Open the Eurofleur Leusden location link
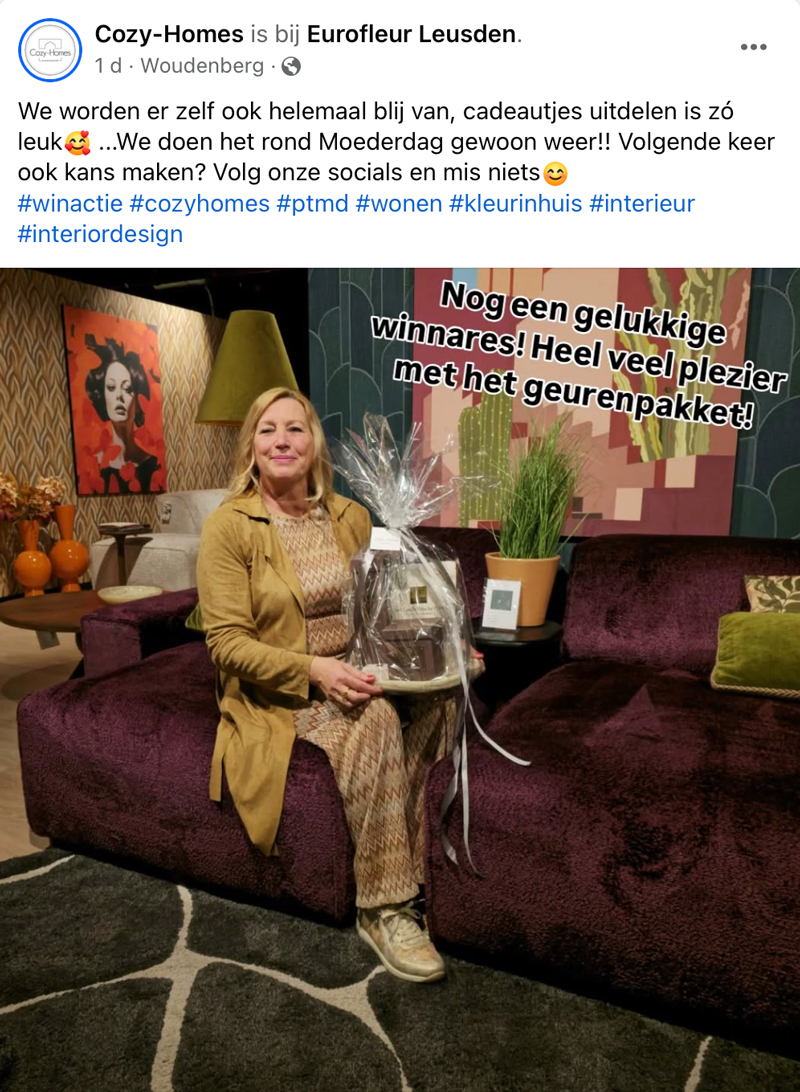Screen dimensions: 800x1092 (412, 33)
